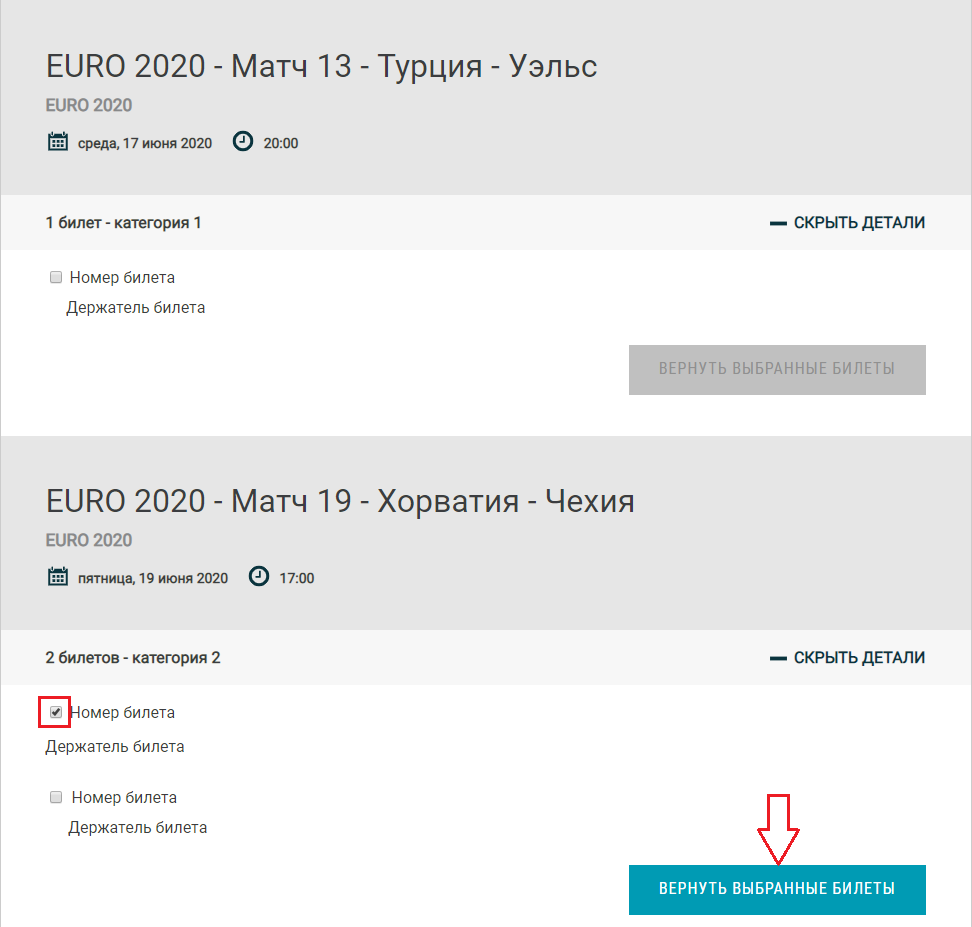The height and width of the screenshot is (927, 972).
Task: Click clock icon next to 20:00
Action: point(242,141)
